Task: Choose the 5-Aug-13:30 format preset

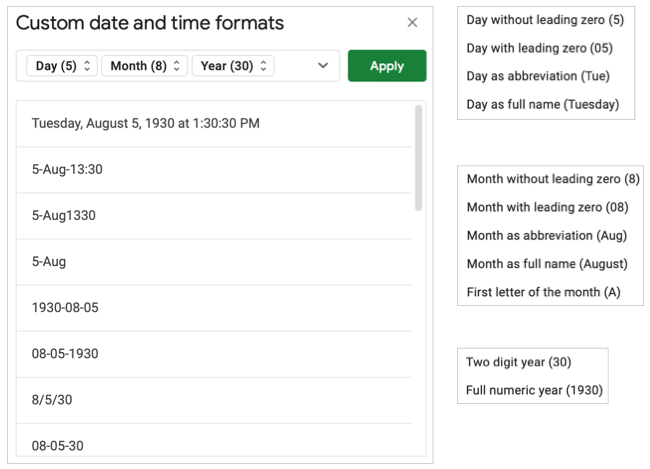Action: [67, 170]
